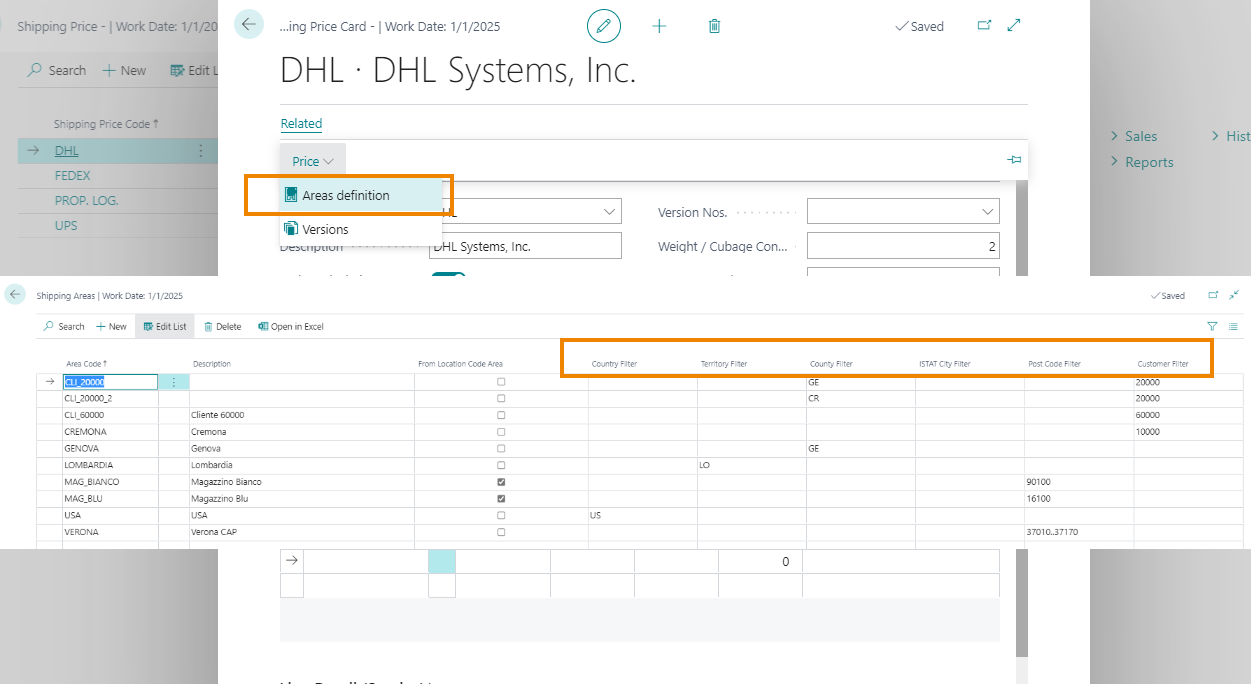Check From Location Code Area for GENOVA
This screenshot has width=1251, height=684.
coord(501,449)
